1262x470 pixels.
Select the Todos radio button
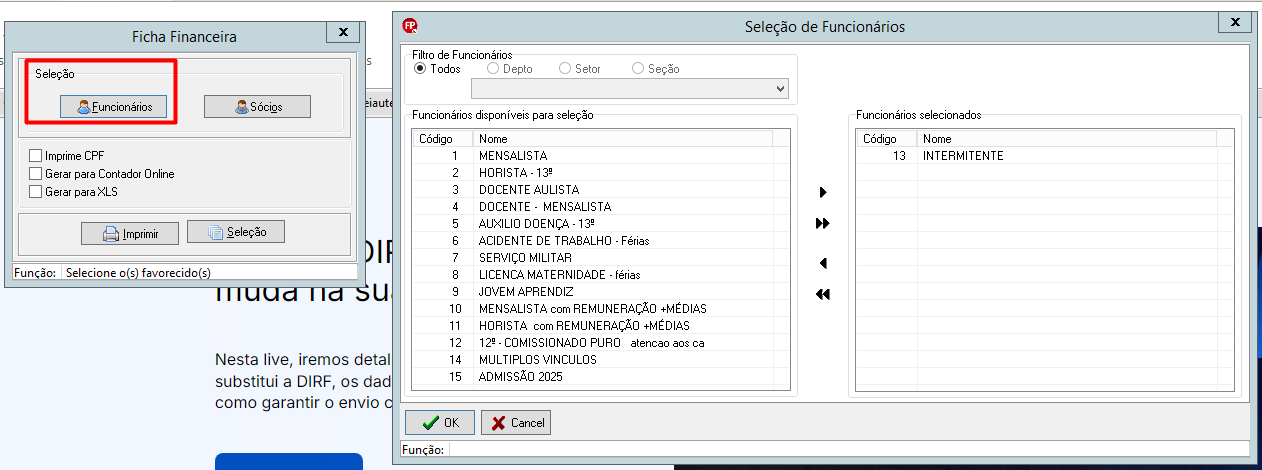pyautogui.click(x=420, y=69)
